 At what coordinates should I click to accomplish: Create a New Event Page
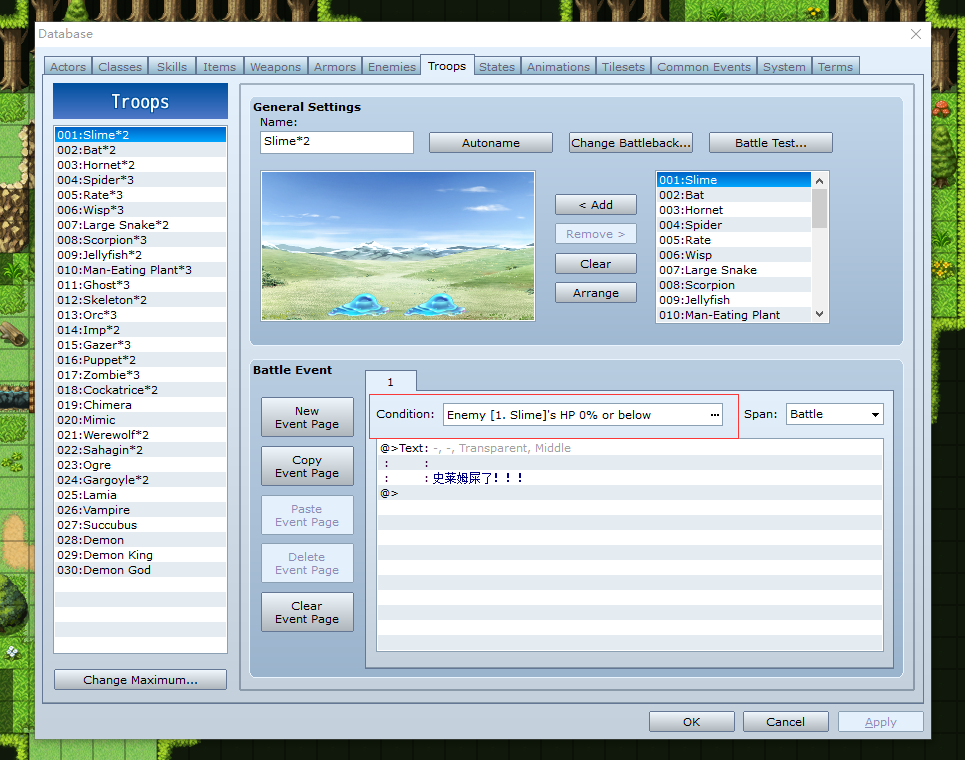point(307,417)
